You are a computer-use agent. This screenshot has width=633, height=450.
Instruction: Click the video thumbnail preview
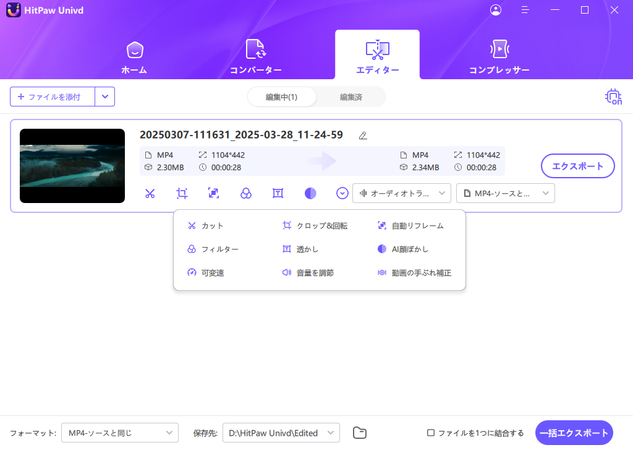point(72,166)
